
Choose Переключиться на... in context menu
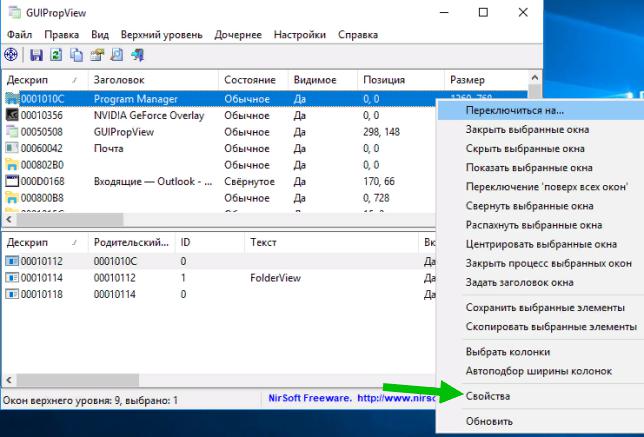(x=540, y=110)
